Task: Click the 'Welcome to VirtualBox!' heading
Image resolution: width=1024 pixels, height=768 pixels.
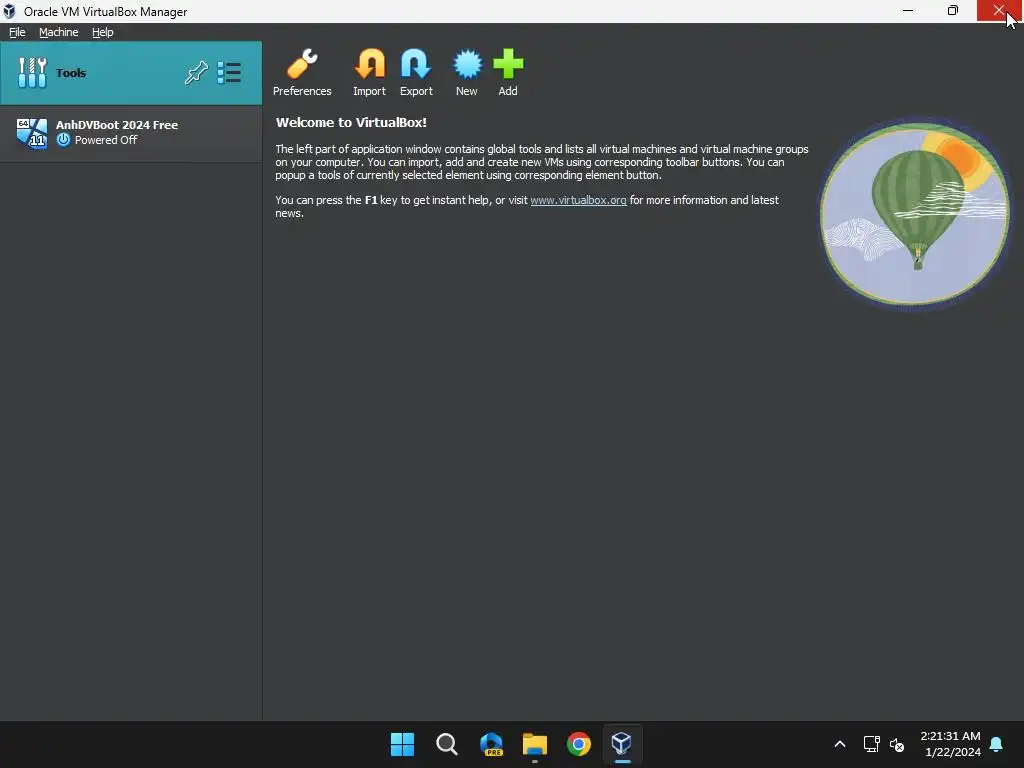Action: [351, 122]
